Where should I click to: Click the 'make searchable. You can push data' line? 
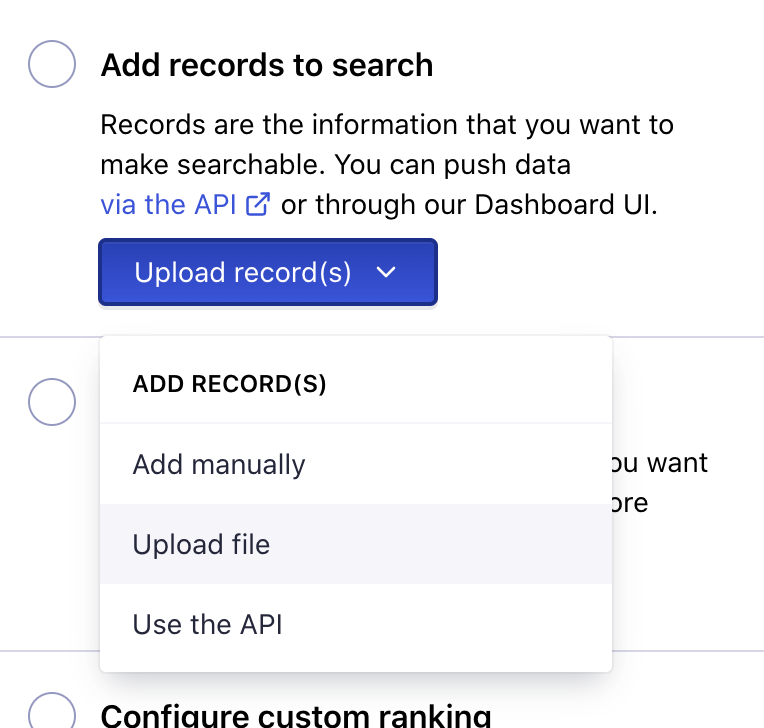[x=335, y=165]
